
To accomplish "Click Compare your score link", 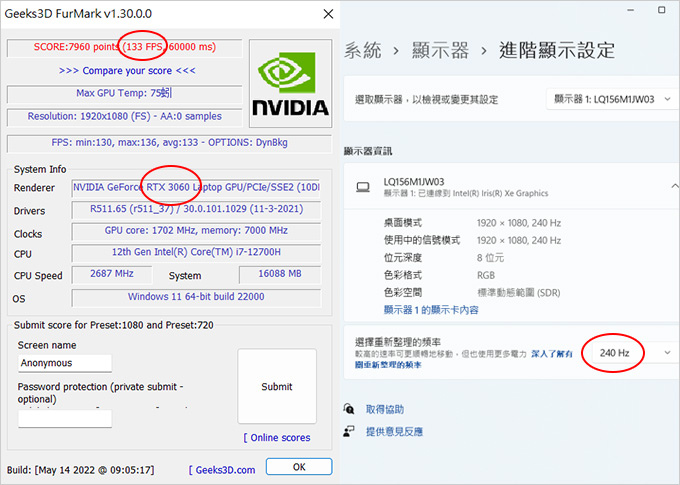I will click(x=127, y=70).
